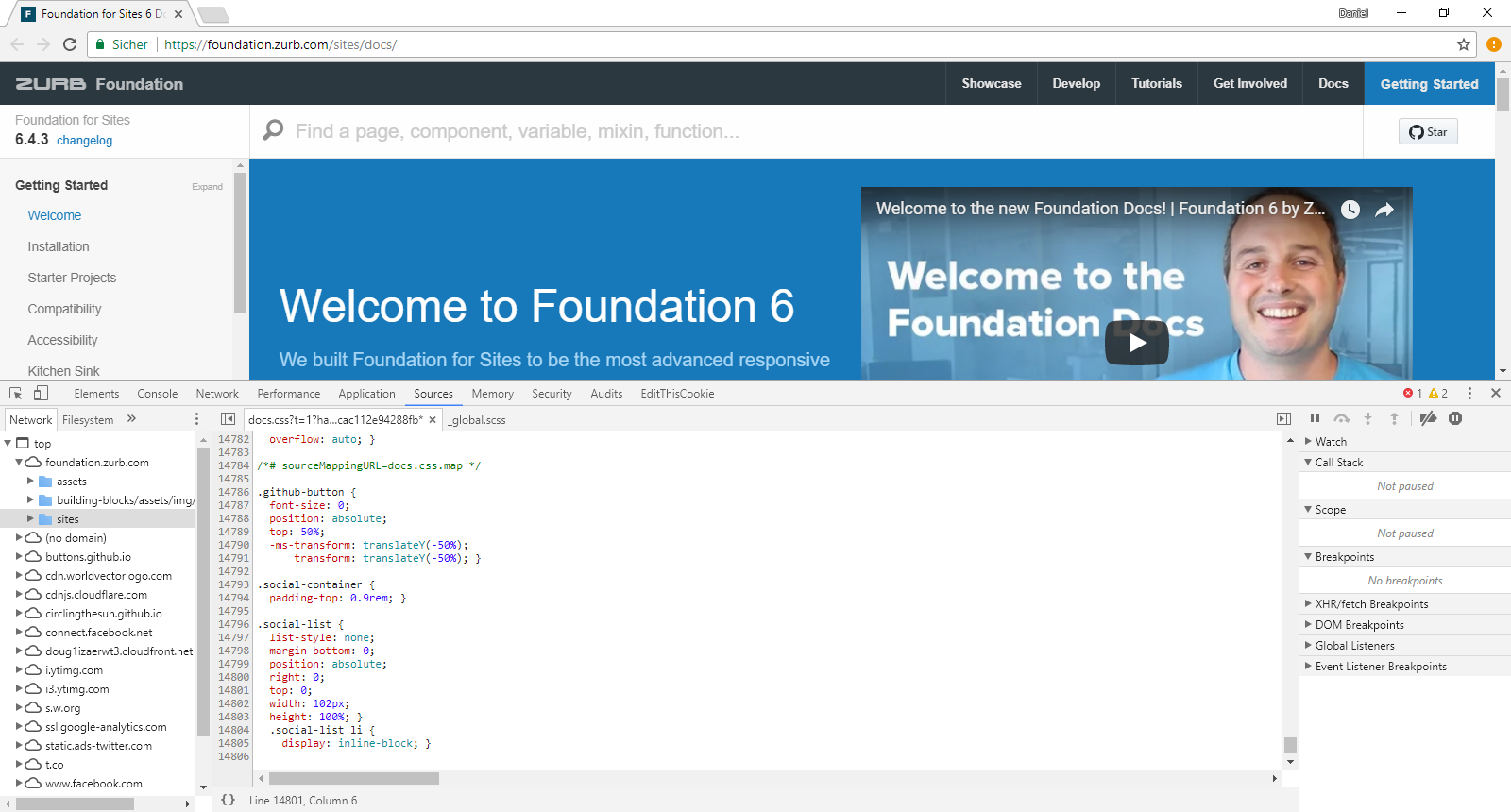Click the video share arrow icon

coord(1384,210)
